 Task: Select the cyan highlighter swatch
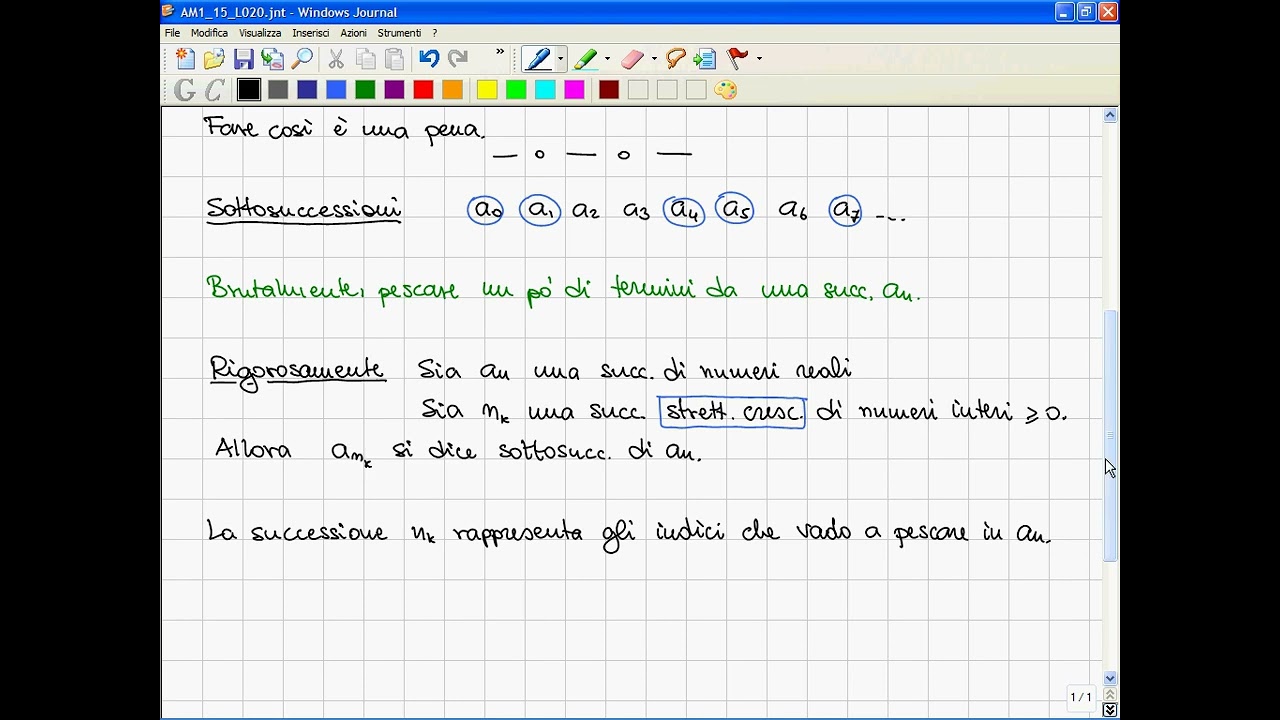tap(545, 90)
